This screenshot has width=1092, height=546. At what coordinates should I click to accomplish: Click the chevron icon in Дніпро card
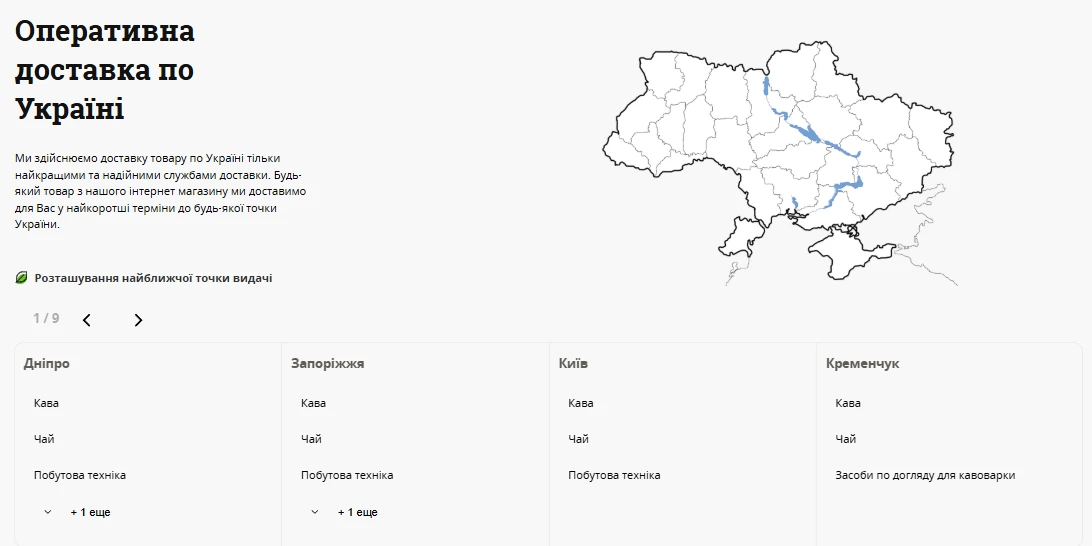coord(47,512)
